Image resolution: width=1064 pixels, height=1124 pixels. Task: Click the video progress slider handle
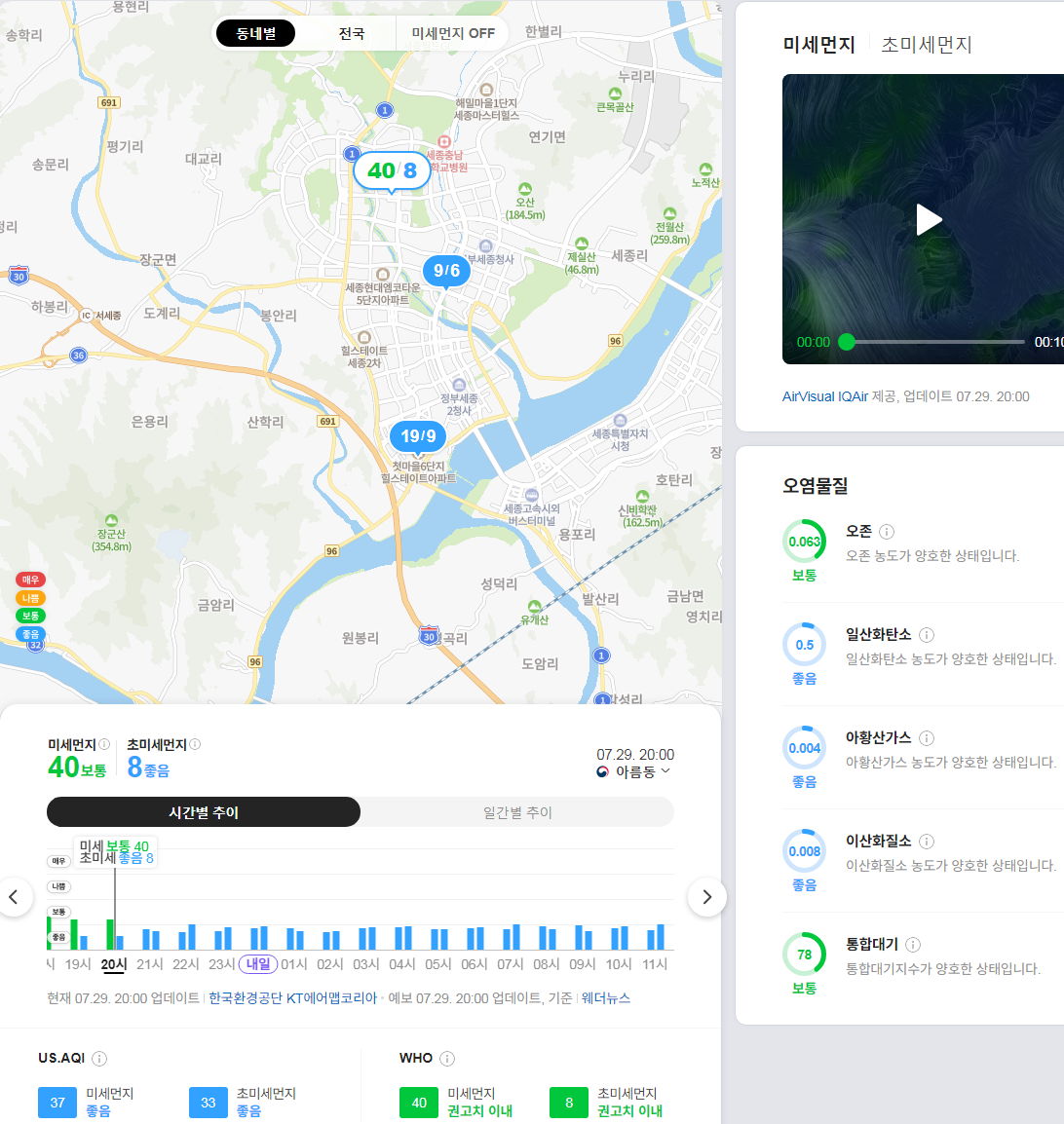pos(847,341)
